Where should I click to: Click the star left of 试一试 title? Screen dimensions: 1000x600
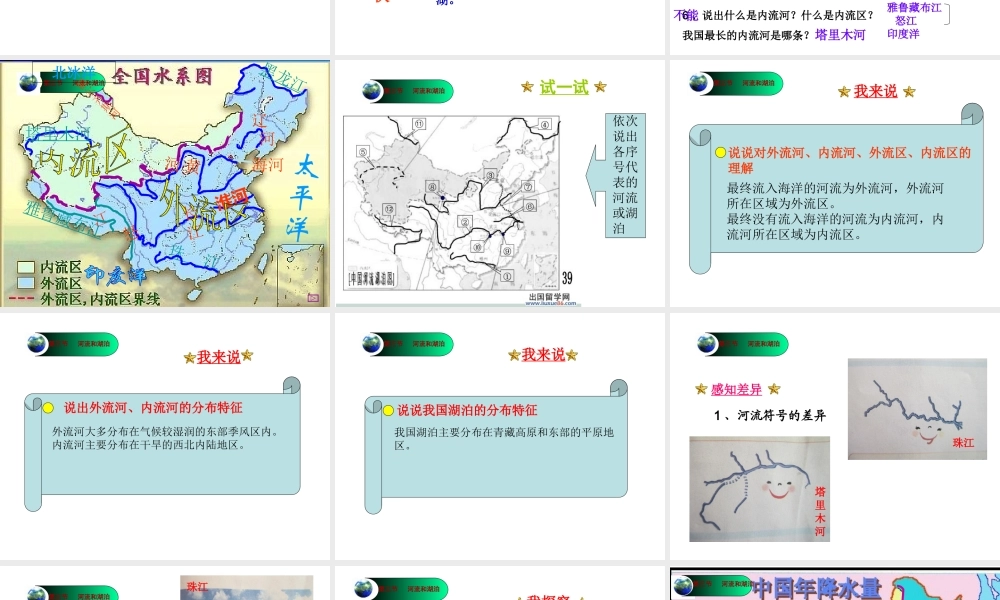coord(527,87)
